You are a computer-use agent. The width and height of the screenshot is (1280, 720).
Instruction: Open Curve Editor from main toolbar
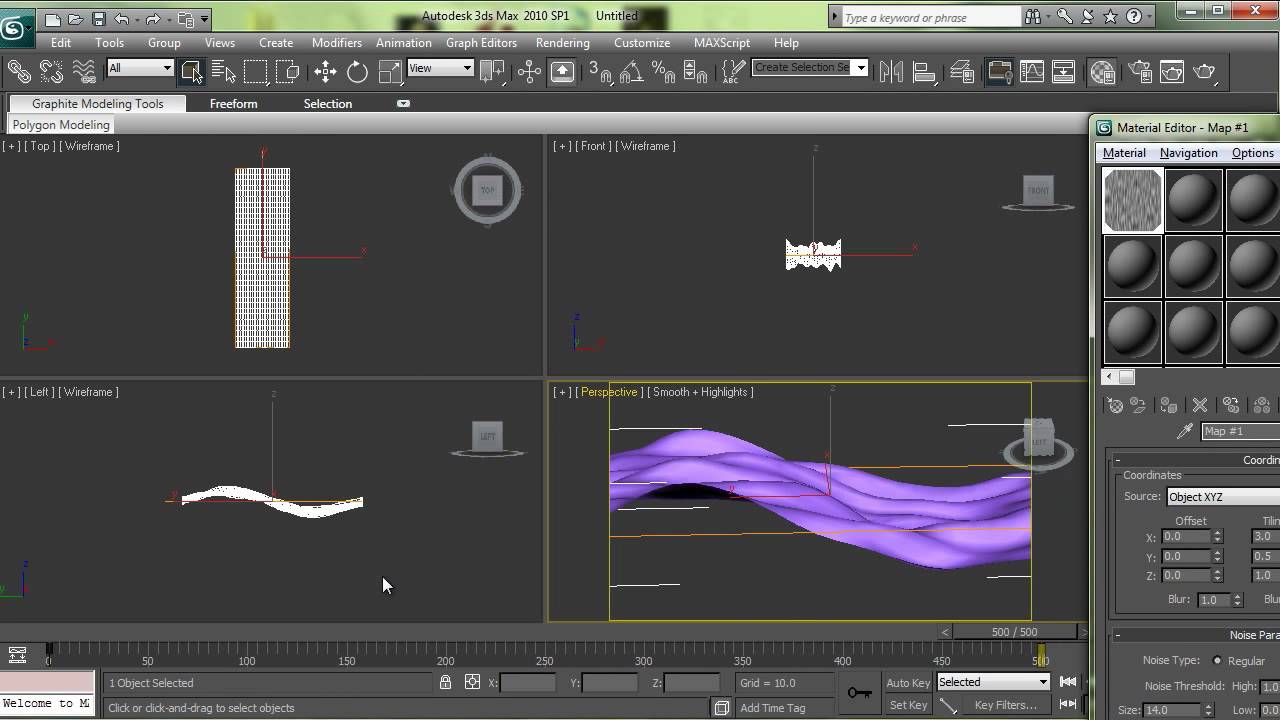[x=1031, y=71]
